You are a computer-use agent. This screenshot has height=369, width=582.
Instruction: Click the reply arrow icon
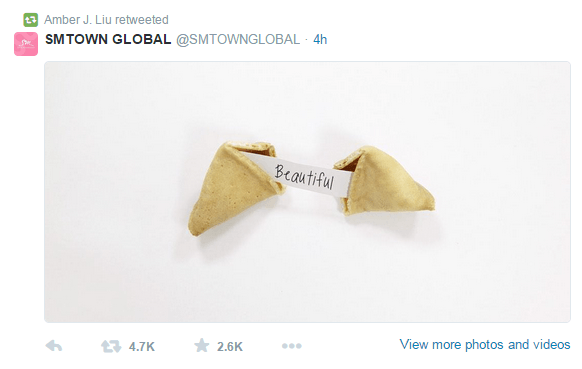click(x=54, y=346)
